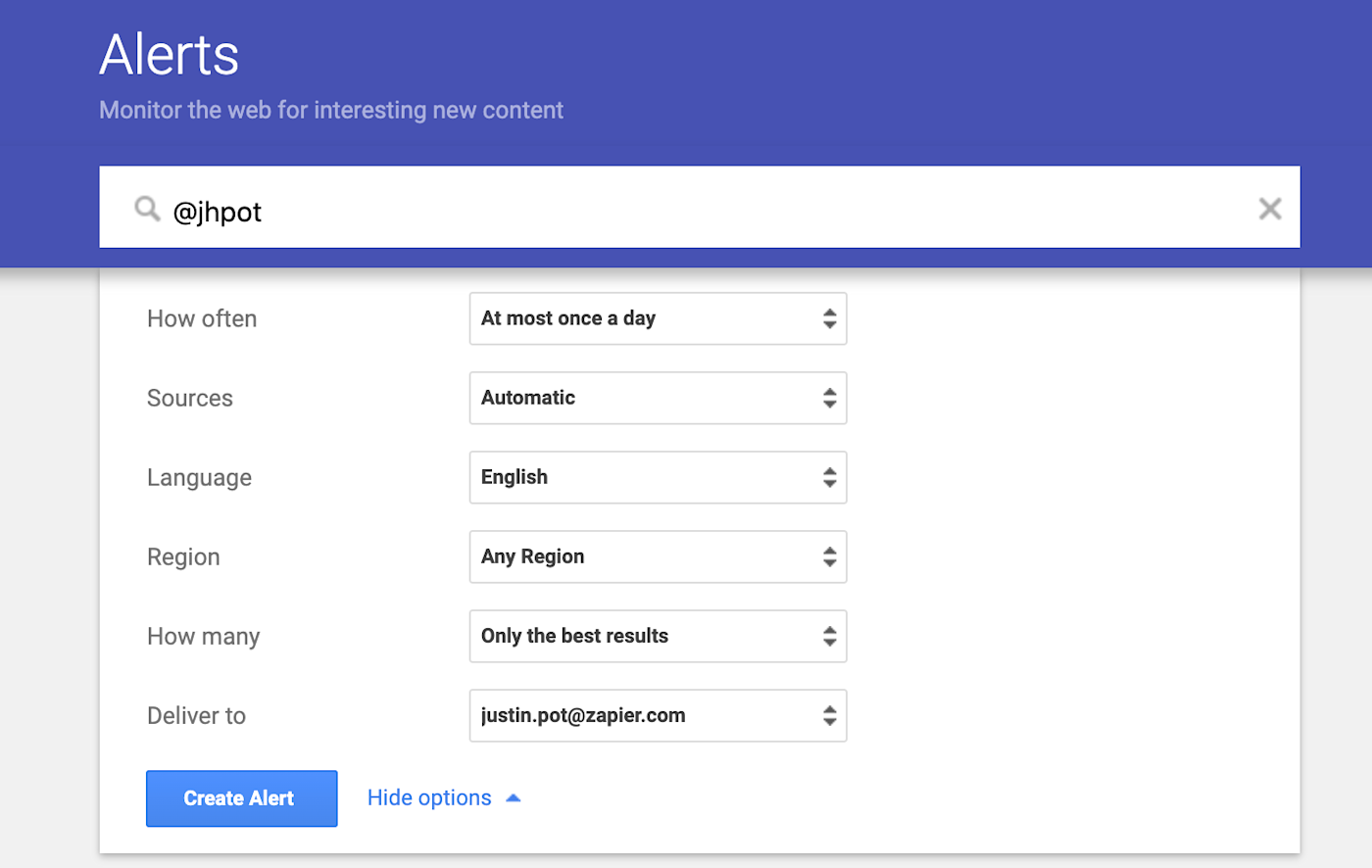Click the Alerts page heading
Image resolution: width=1372 pixels, height=868 pixels.
coord(169,55)
